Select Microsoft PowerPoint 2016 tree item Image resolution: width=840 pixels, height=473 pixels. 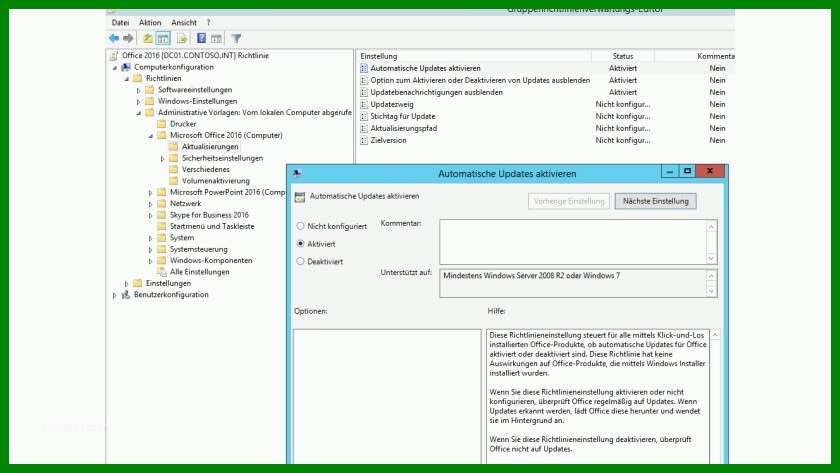tap(228, 192)
